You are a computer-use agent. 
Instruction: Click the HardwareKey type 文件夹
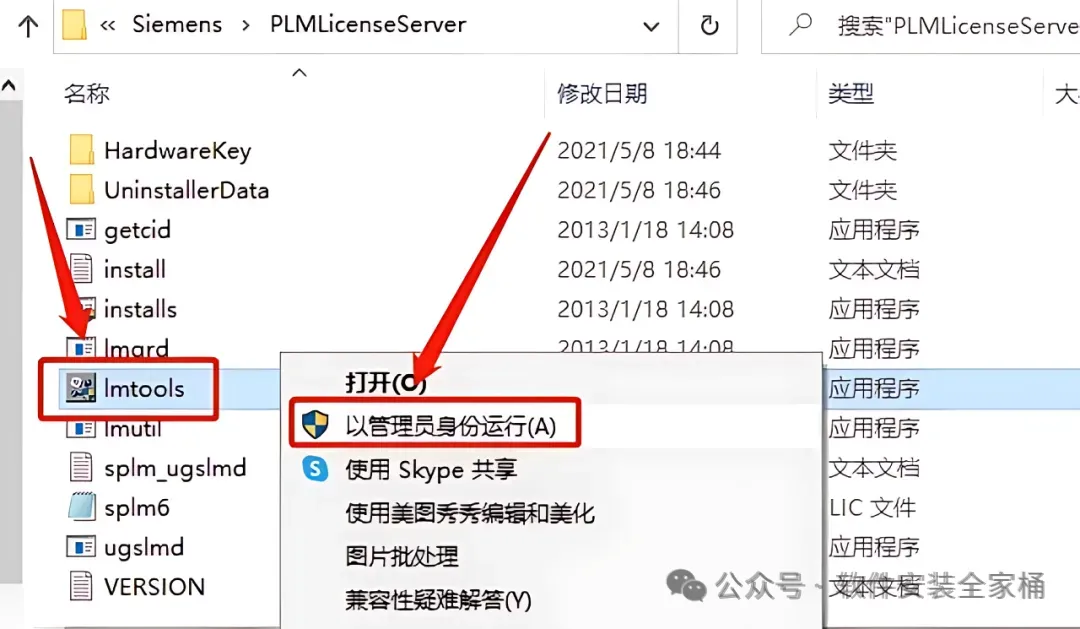862,150
